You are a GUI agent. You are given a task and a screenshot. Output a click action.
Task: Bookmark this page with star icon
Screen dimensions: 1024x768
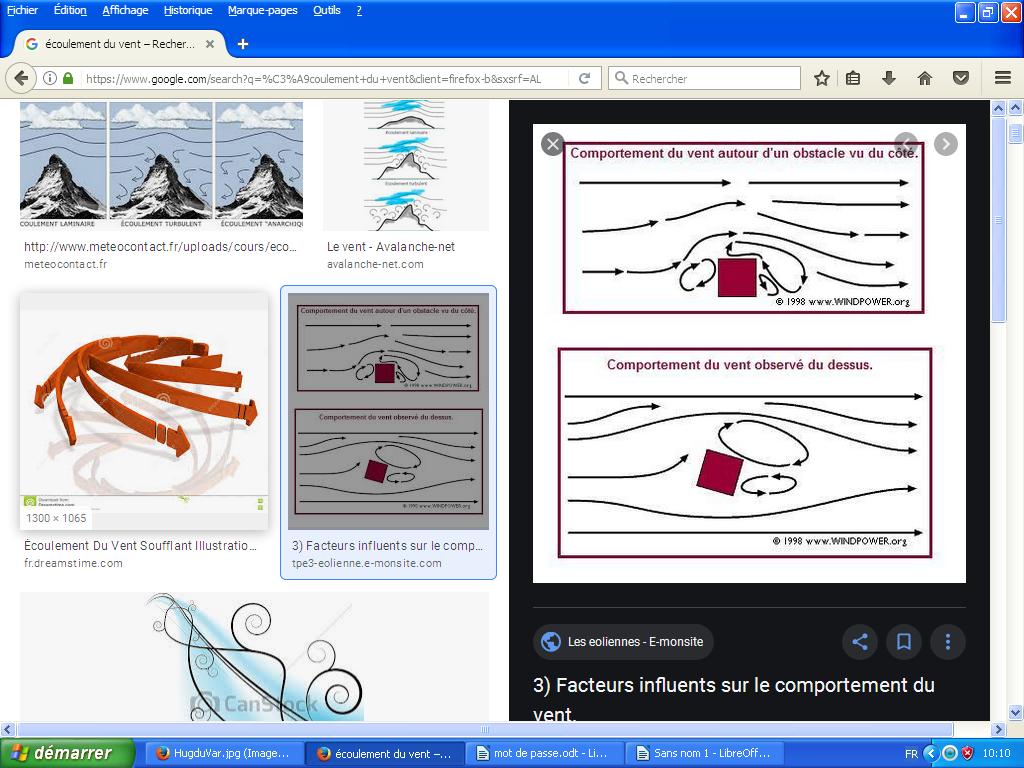point(821,78)
